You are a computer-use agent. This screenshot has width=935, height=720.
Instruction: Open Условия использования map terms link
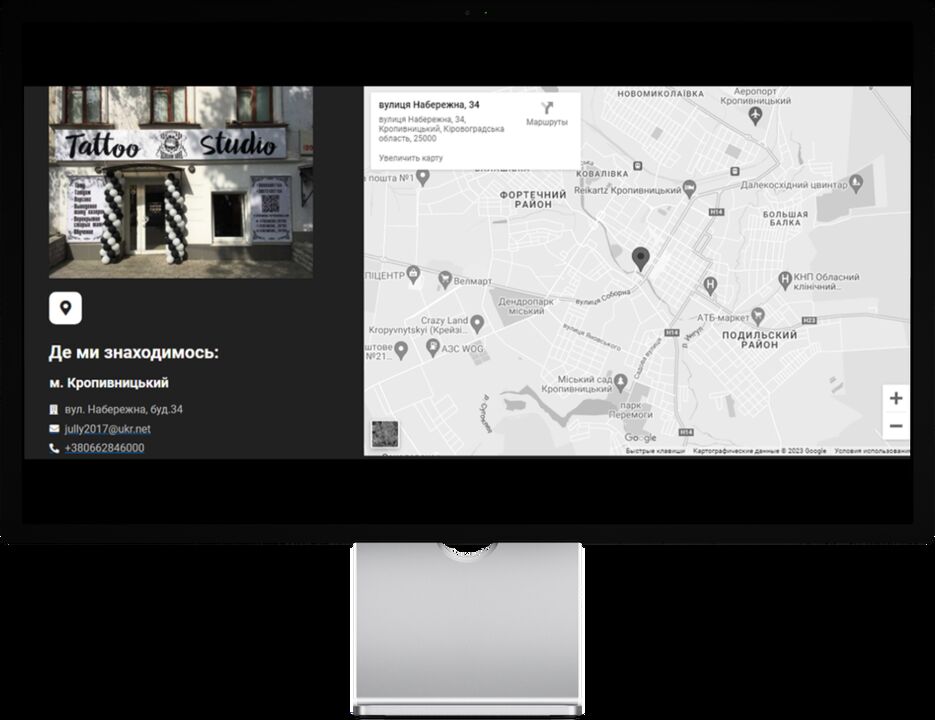pyautogui.click(x=872, y=451)
